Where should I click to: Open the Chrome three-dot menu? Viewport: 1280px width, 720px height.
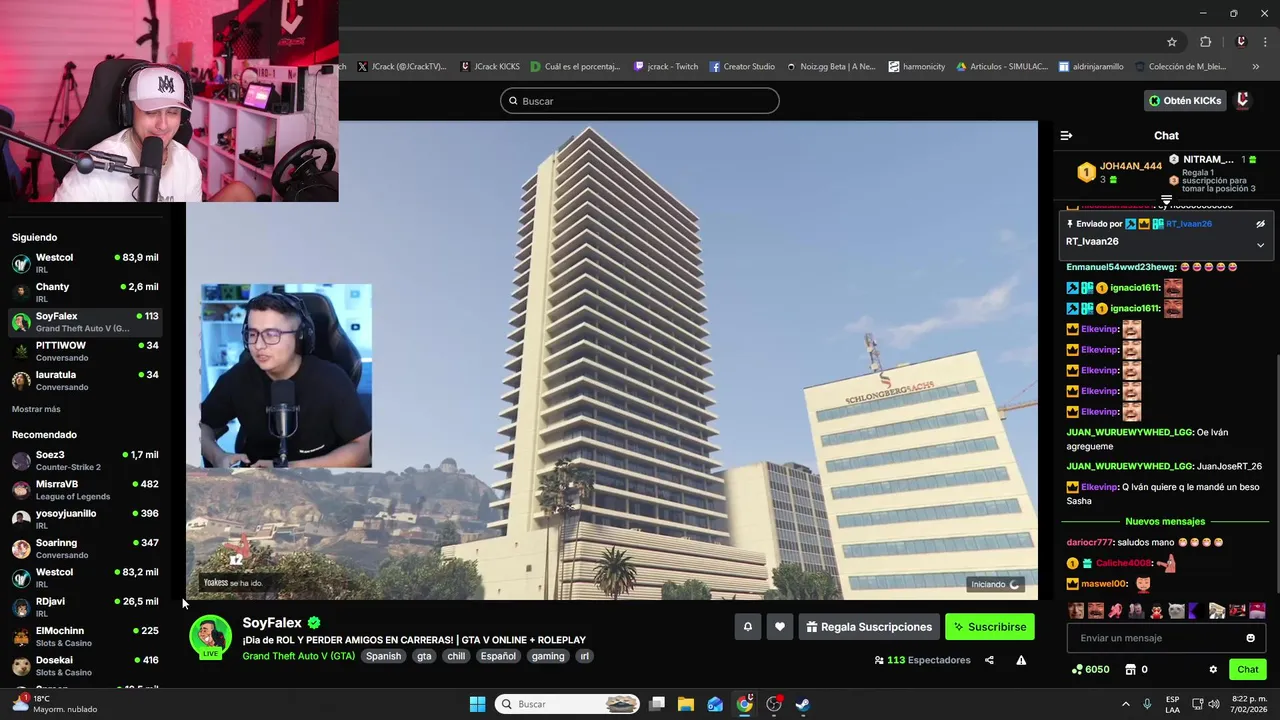pos(1264,42)
